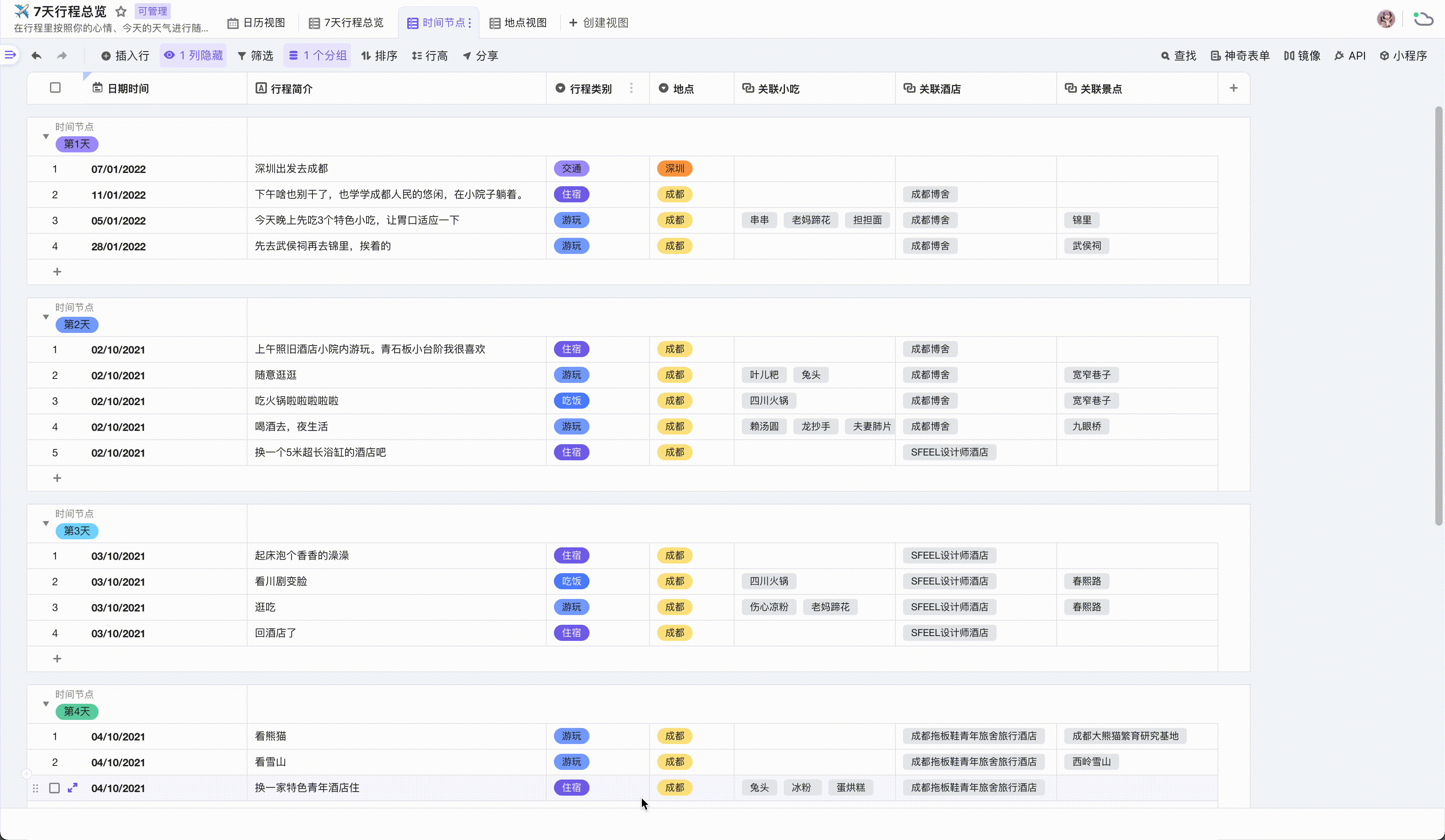Star the 7天行程总览 datasheet
The width and height of the screenshot is (1445, 840).
tap(121, 11)
